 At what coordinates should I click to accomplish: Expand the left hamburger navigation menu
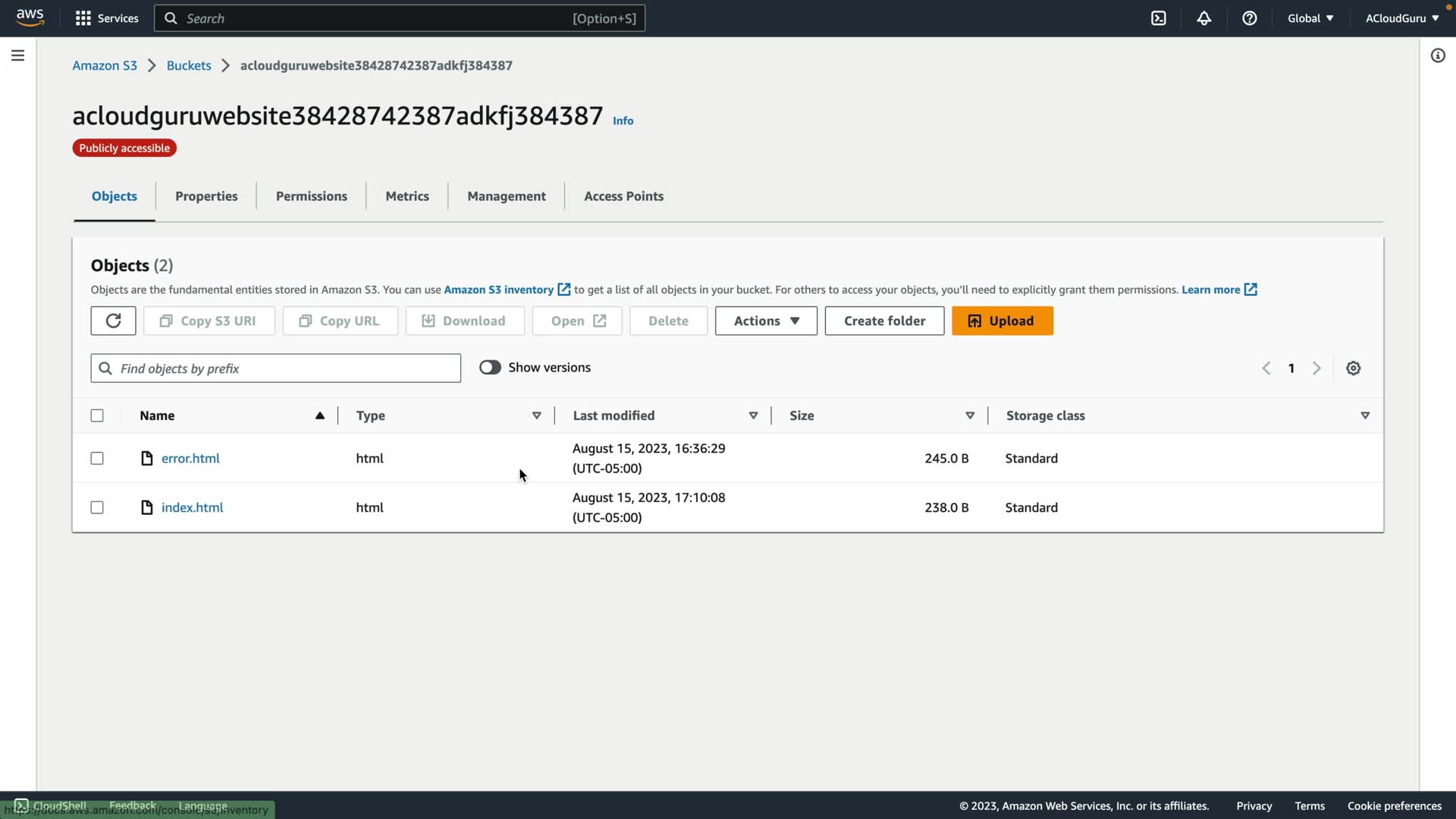coord(17,55)
